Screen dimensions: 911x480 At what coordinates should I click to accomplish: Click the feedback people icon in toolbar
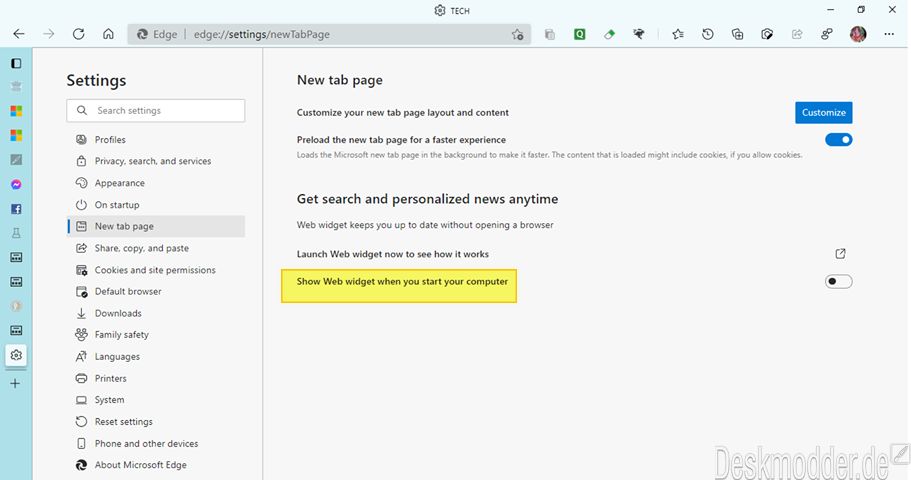coord(827,34)
